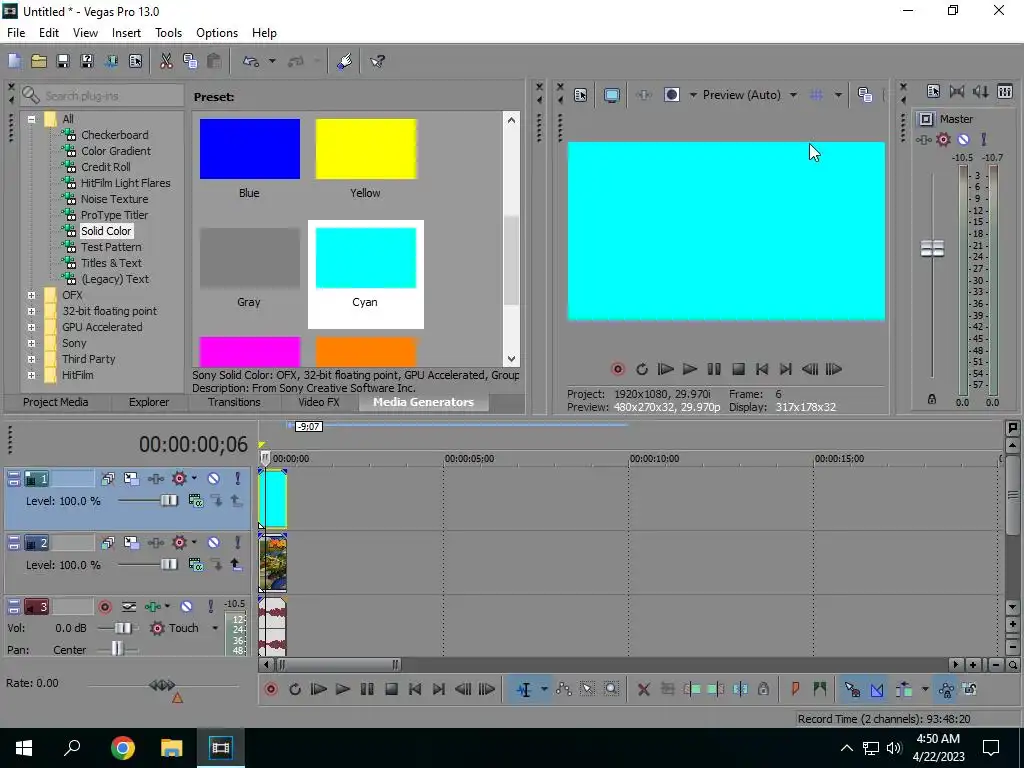Screen dimensions: 1024x768
Task: Open the Options menu
Action: coord(217,33)
